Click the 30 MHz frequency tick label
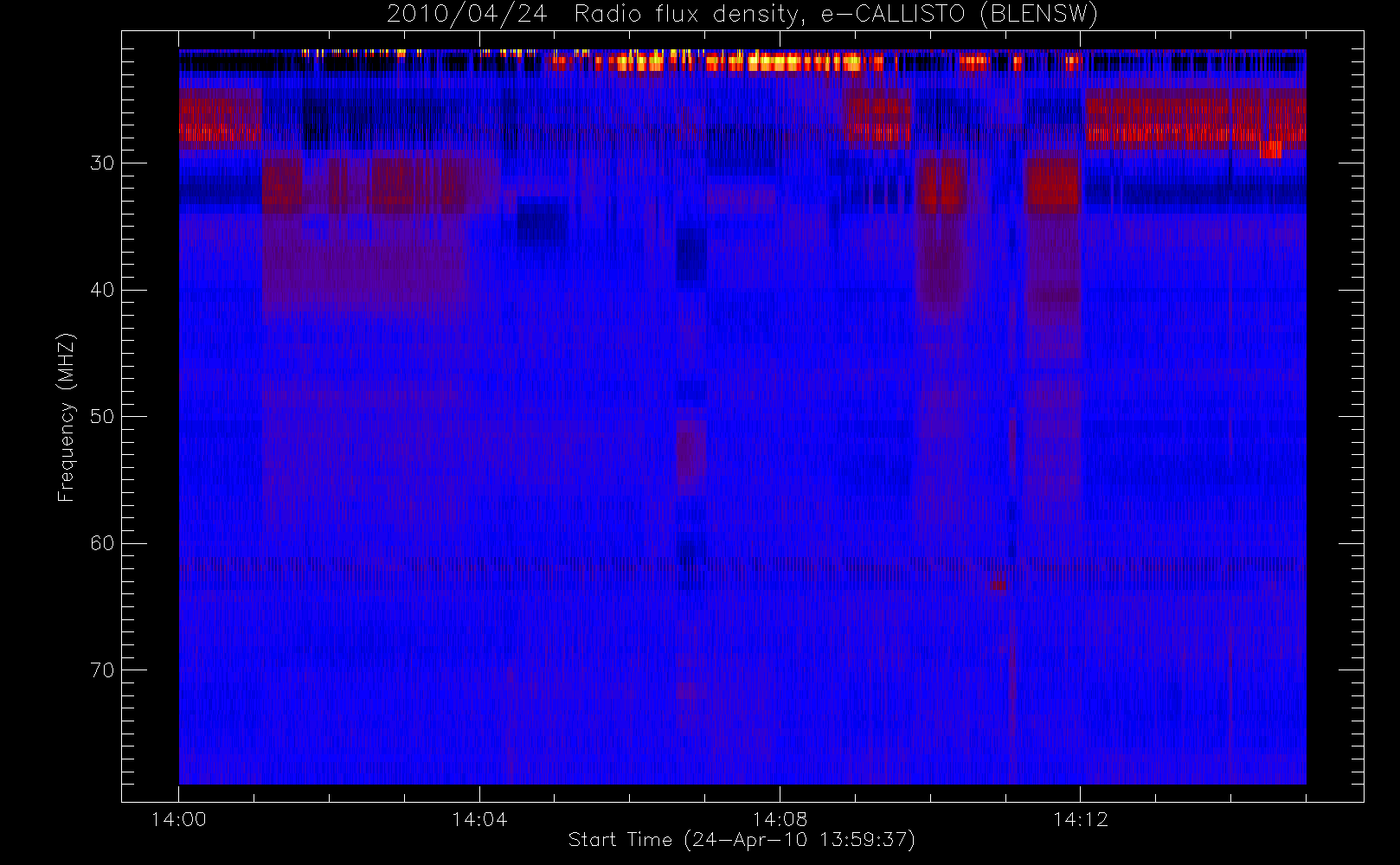Viewport: 1400px width, 865px height. 102,163
